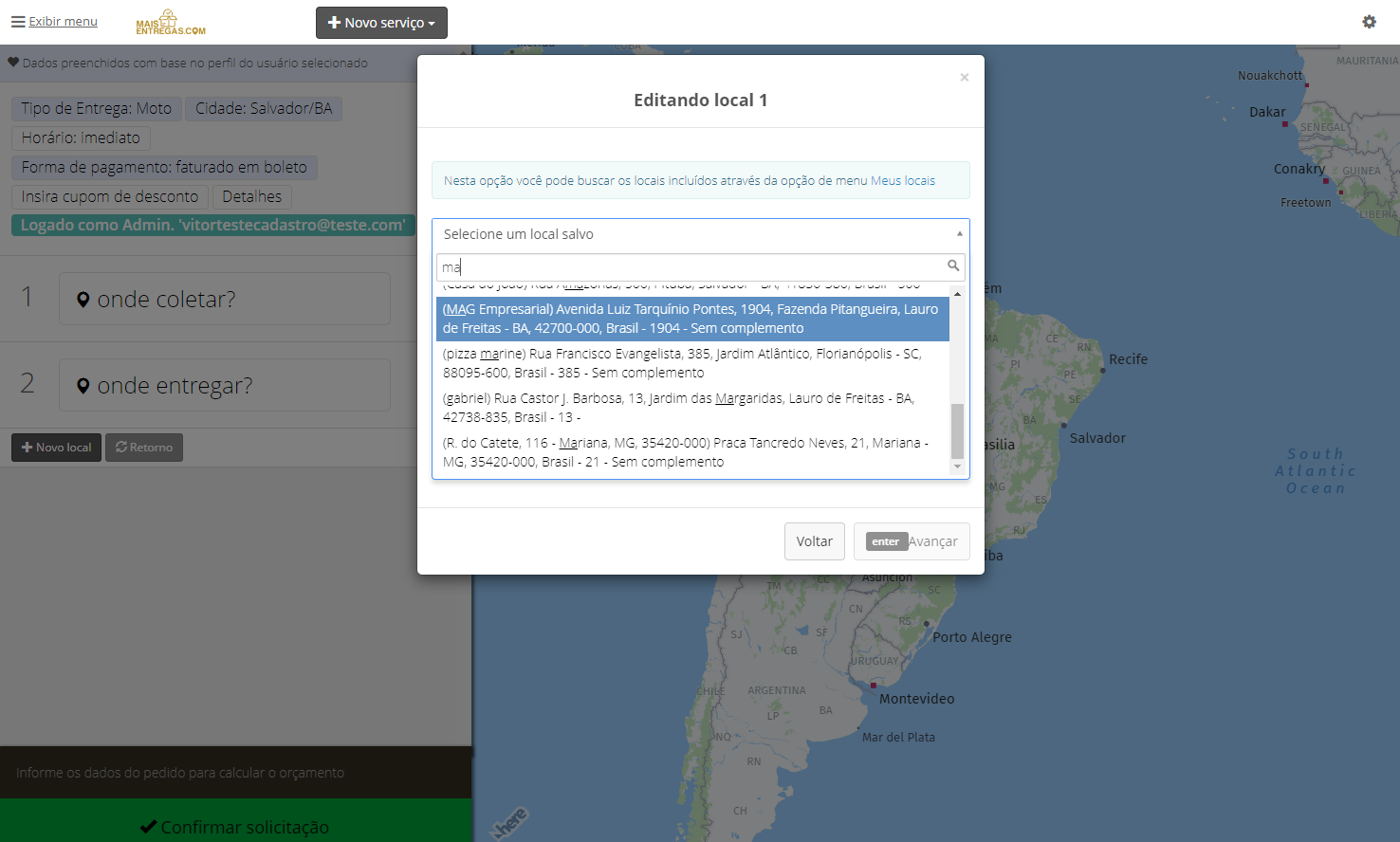Change Forma de pagamento: faturado em boleto

164,168
